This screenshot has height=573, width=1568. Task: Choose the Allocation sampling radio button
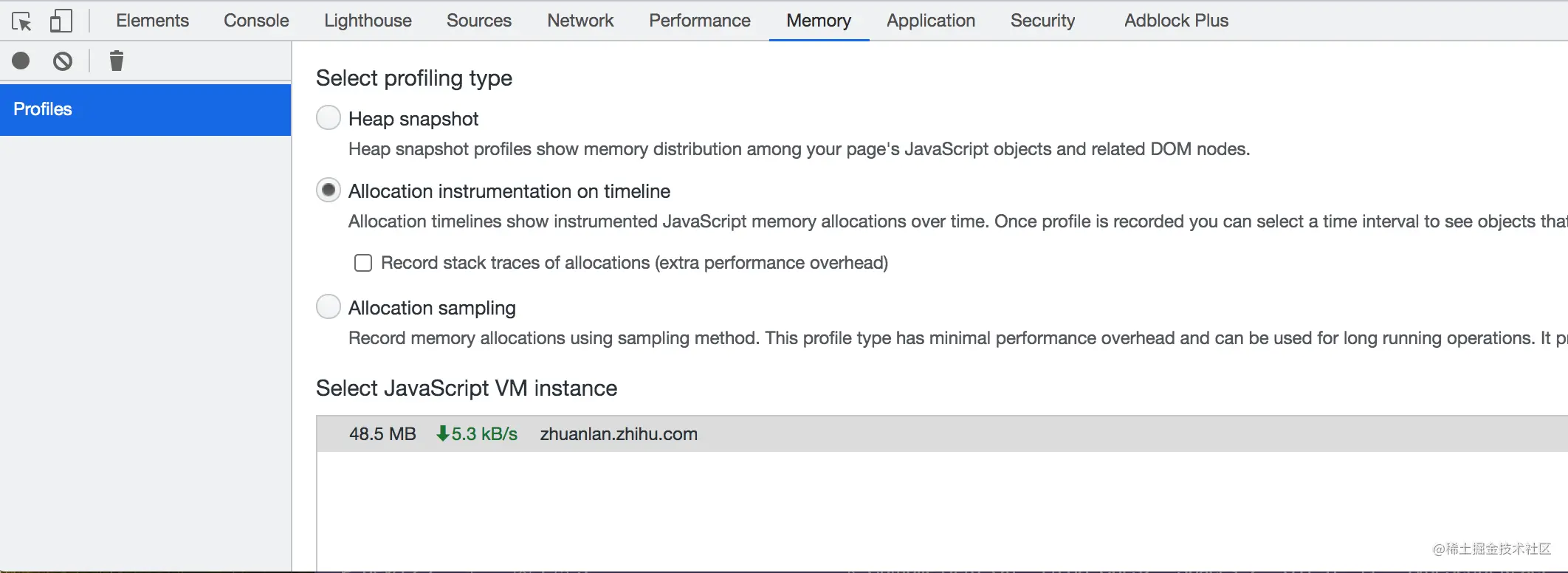pos(329,307)
